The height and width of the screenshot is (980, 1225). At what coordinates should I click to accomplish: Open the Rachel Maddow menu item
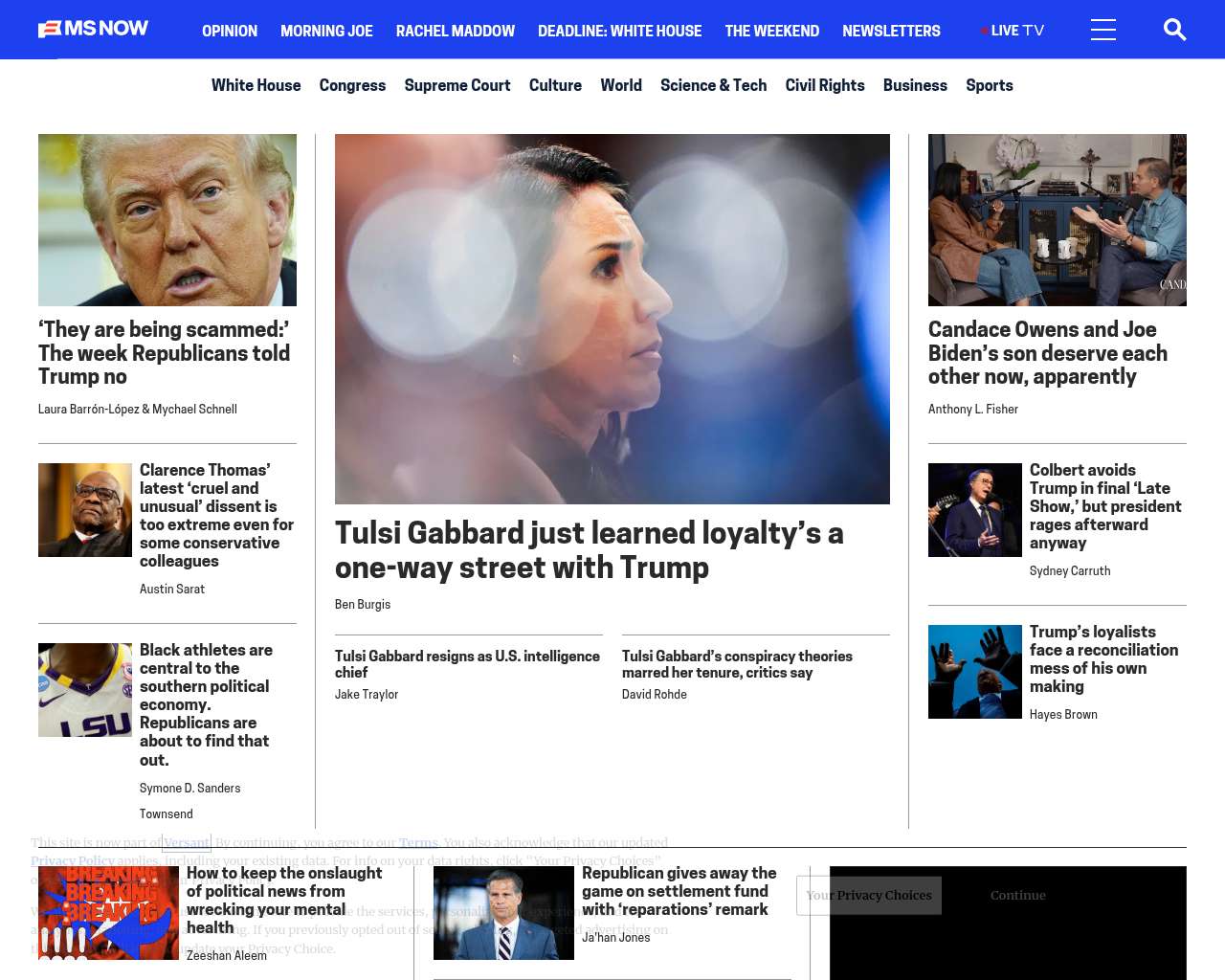pyautogui.click(x=456, y=31)
